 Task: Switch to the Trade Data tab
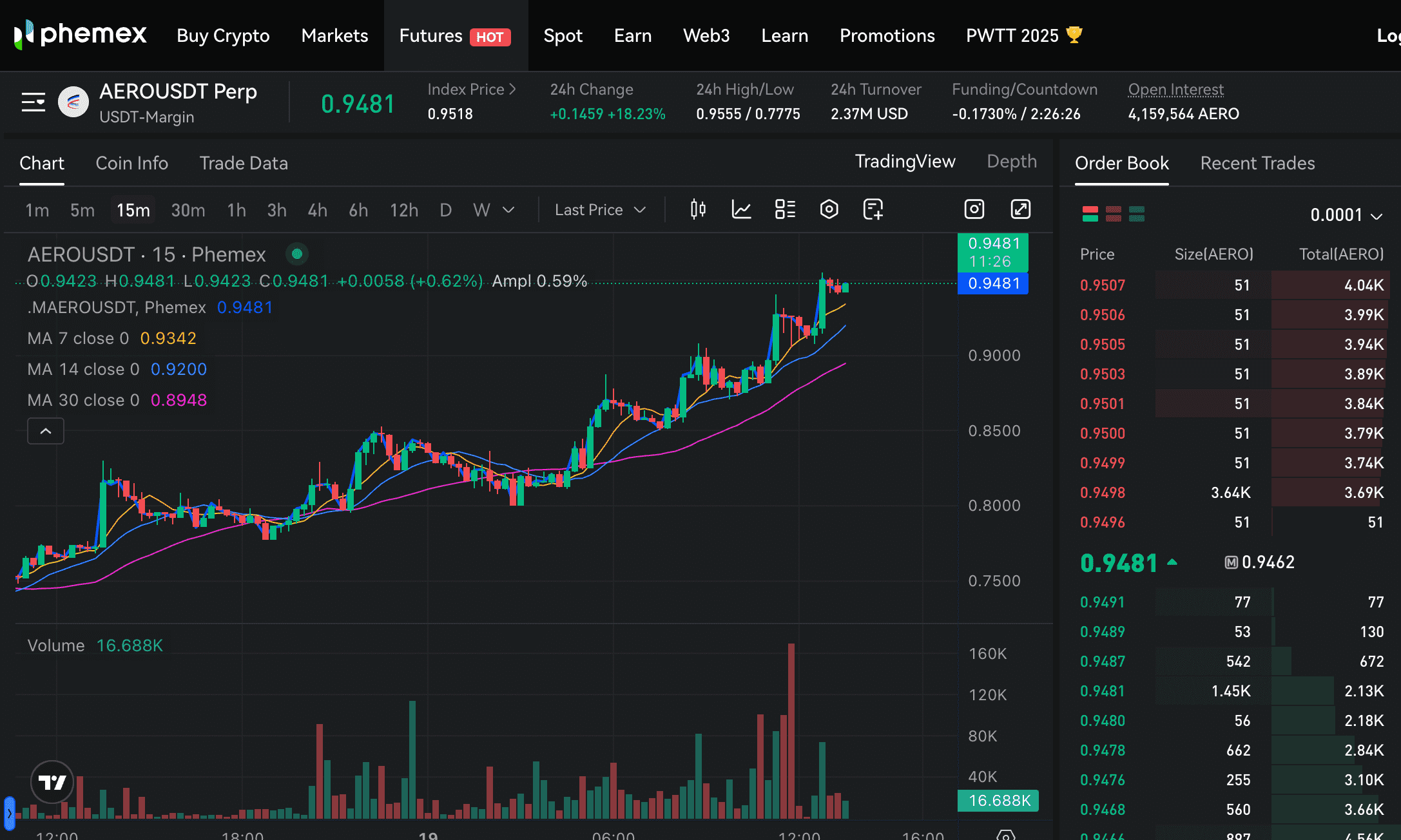click(x=244, y=163)
